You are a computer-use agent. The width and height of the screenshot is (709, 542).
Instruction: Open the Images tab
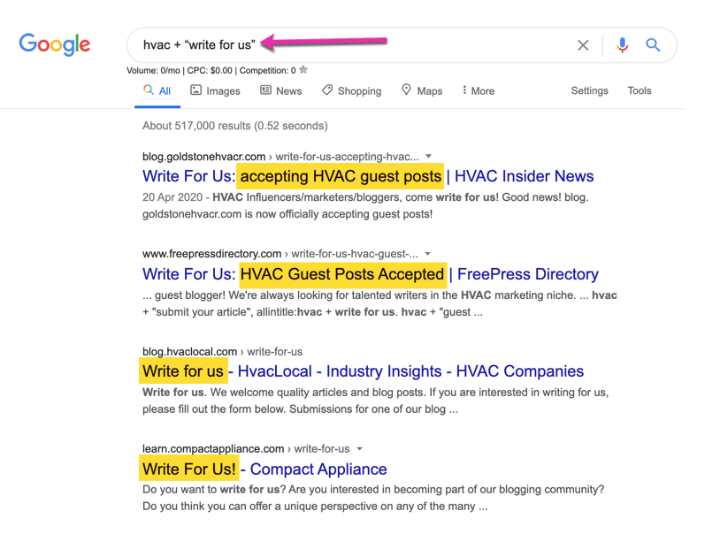tap(215, 91)
